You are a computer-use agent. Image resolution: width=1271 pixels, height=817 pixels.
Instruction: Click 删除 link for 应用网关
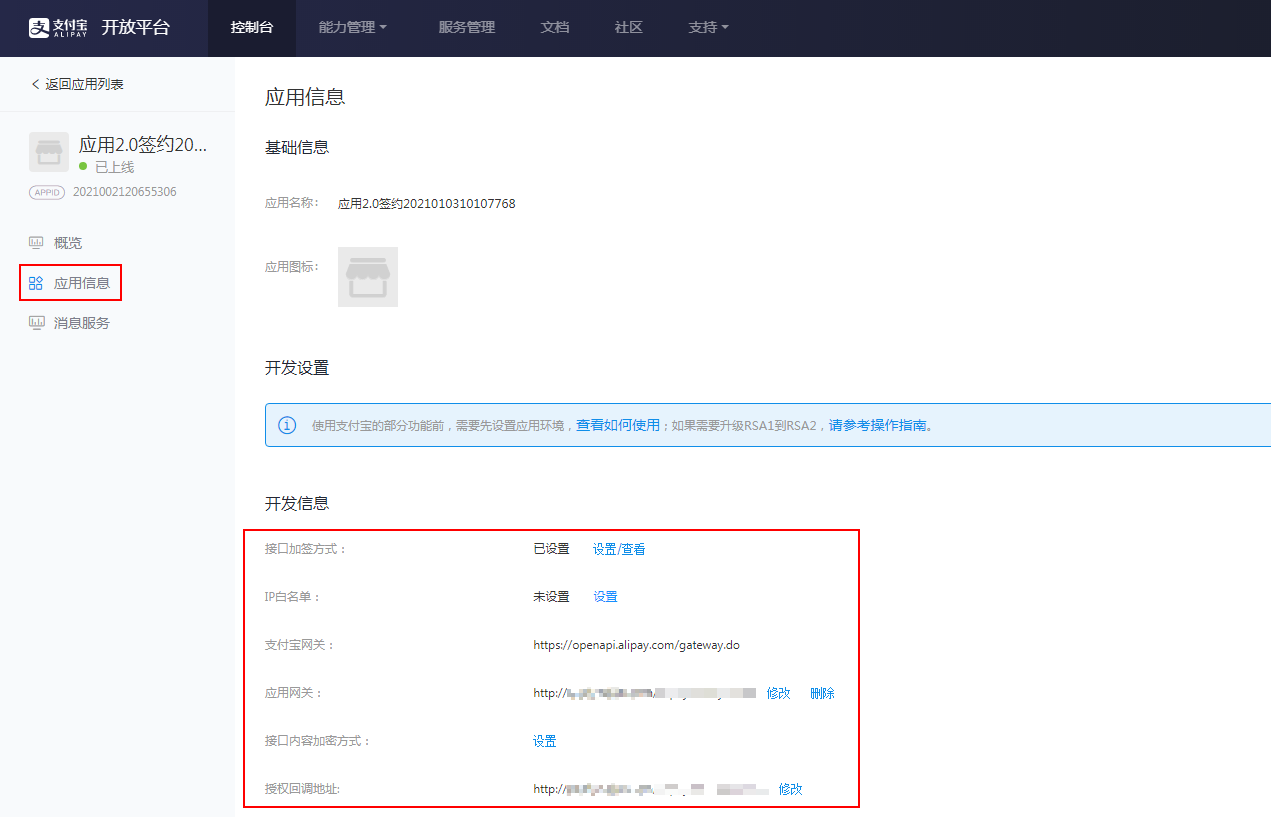click(822, 693)
